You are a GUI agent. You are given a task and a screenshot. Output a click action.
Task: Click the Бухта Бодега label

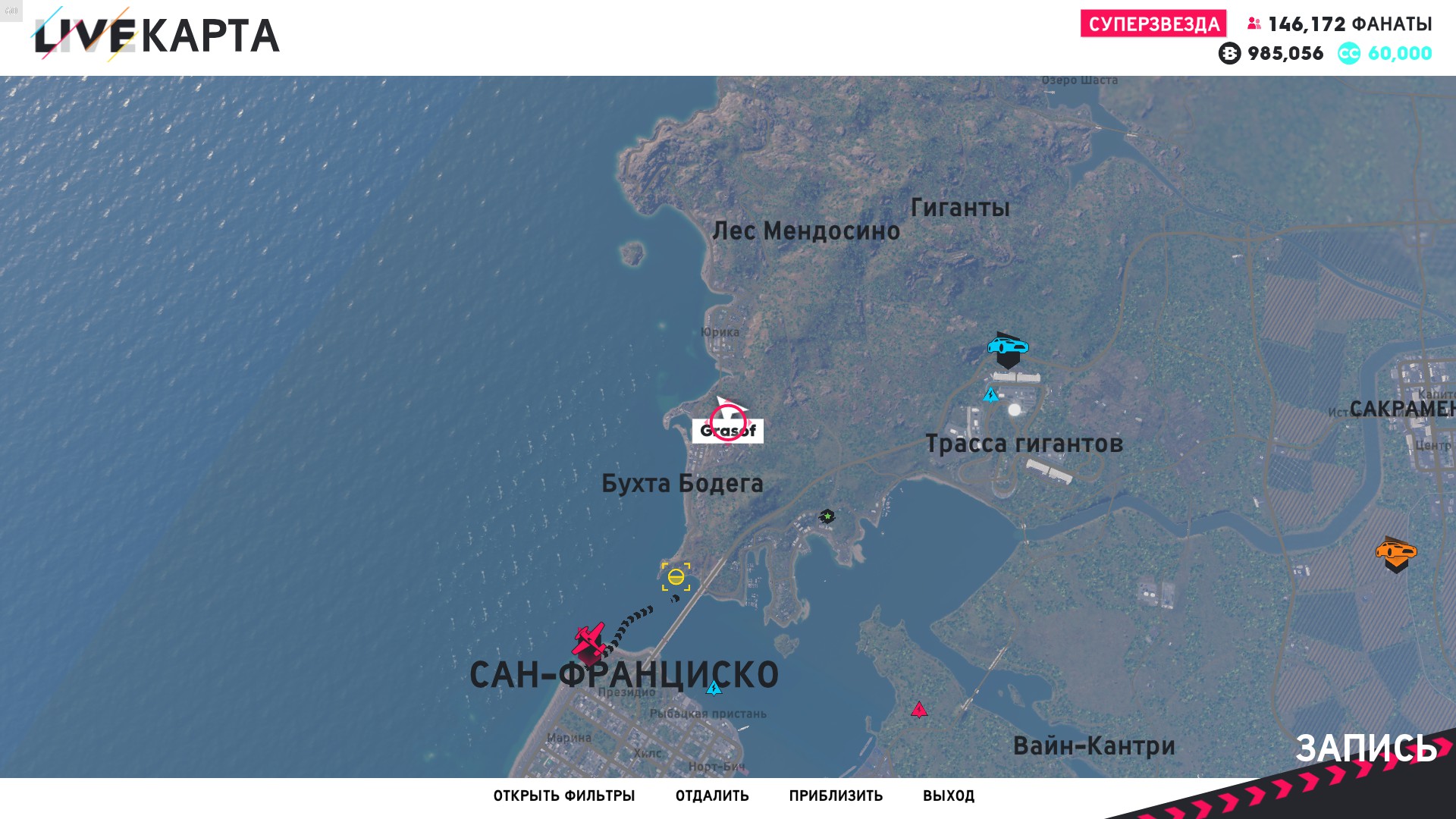682,484
